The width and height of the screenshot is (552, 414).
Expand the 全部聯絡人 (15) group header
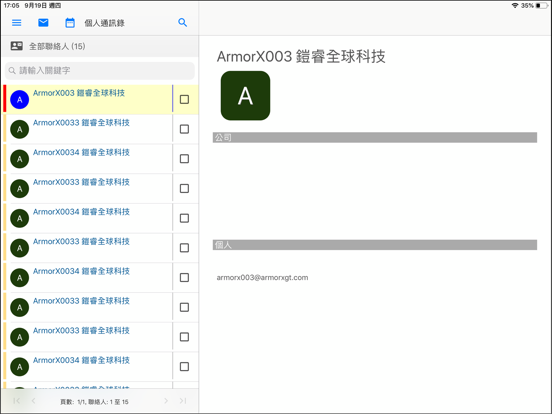pos(100,46)
